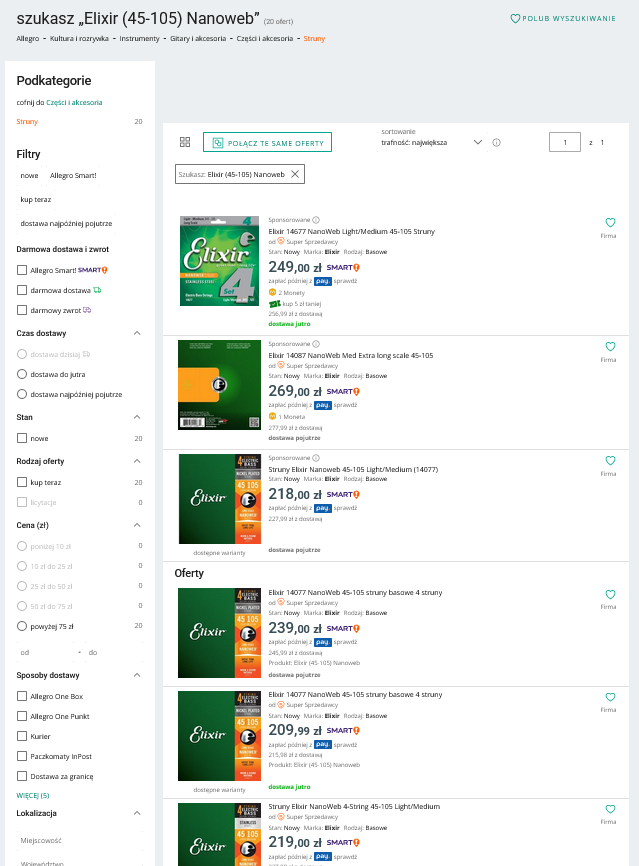Check Paczkomaty InPost delivery checkbox
Viewport: 639px width, 866px height.
(x=22, y=756)
